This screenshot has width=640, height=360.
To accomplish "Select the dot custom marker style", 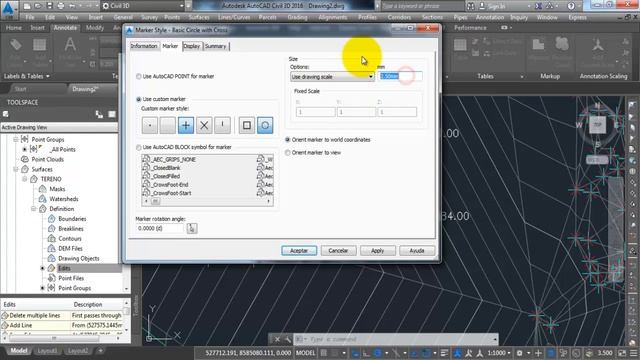I will [149, 125].
